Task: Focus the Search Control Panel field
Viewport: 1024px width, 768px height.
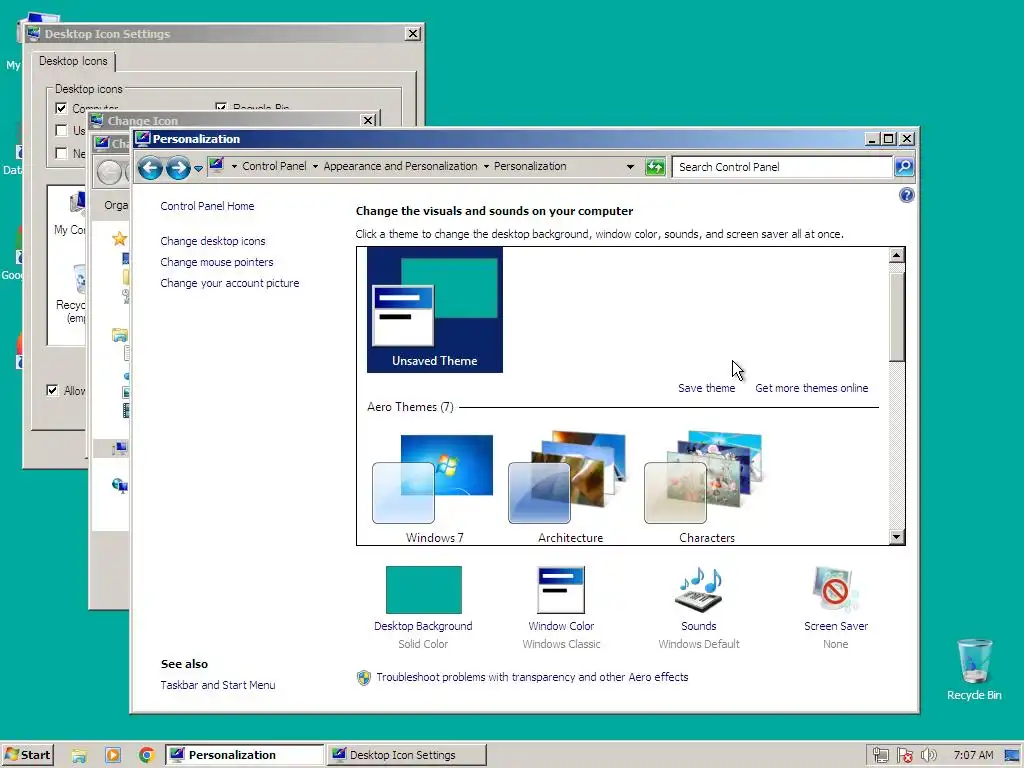Action: 782,167
